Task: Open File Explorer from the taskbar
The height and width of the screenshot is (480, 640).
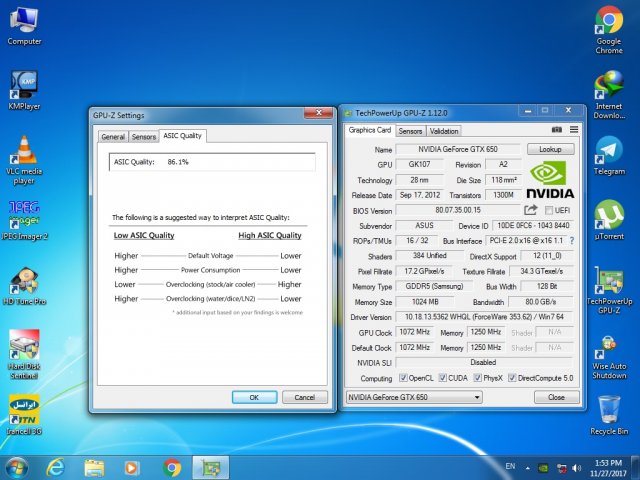Action: (x=94, y=468)
